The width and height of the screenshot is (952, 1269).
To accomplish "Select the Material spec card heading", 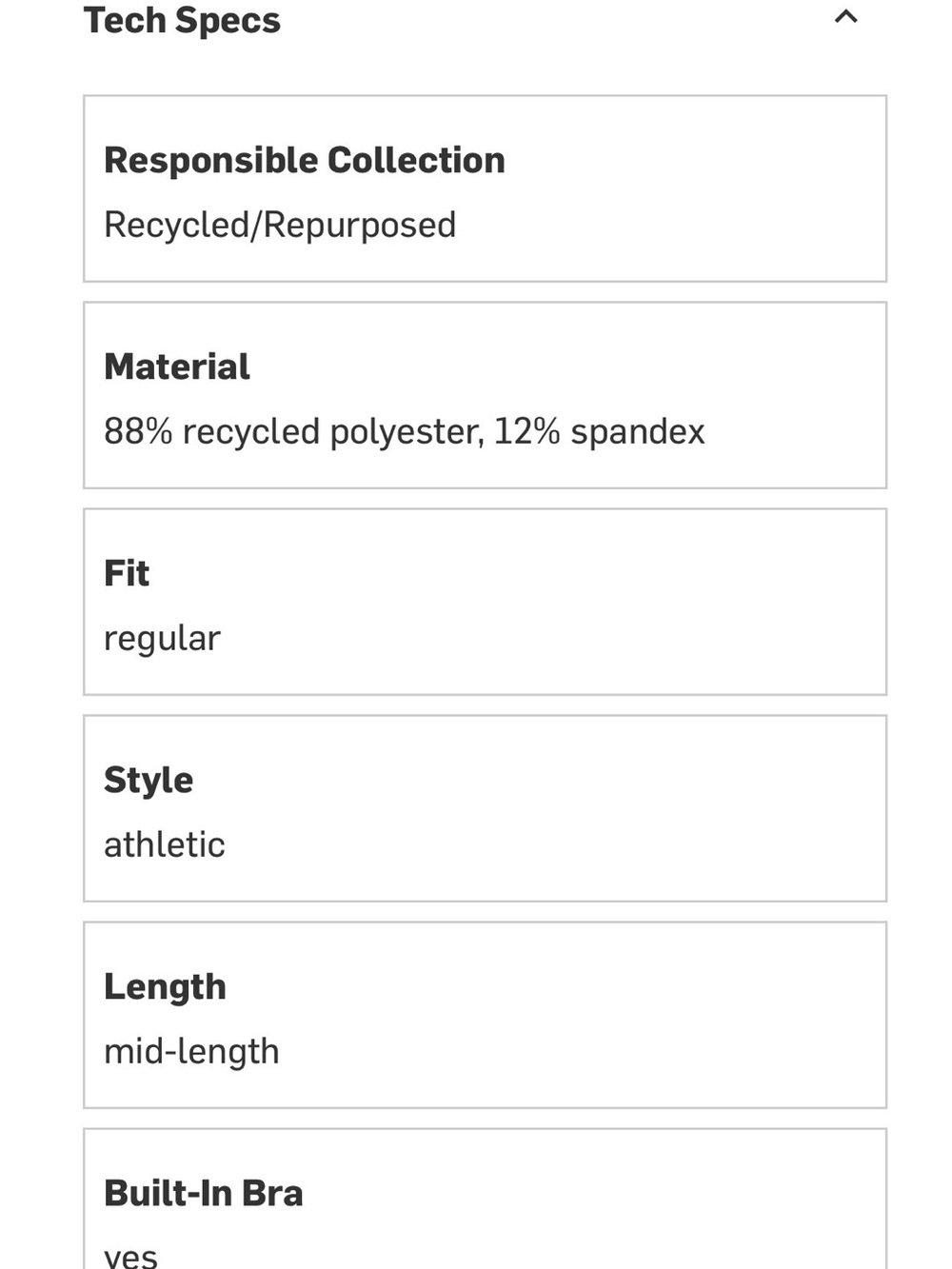I will pos(177,367).
